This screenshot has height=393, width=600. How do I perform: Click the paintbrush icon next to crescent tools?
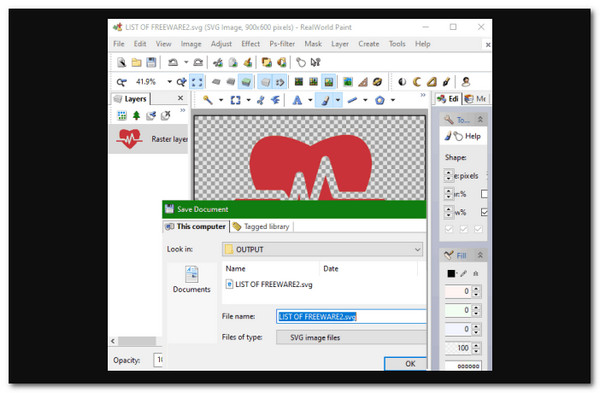point(446,82)
